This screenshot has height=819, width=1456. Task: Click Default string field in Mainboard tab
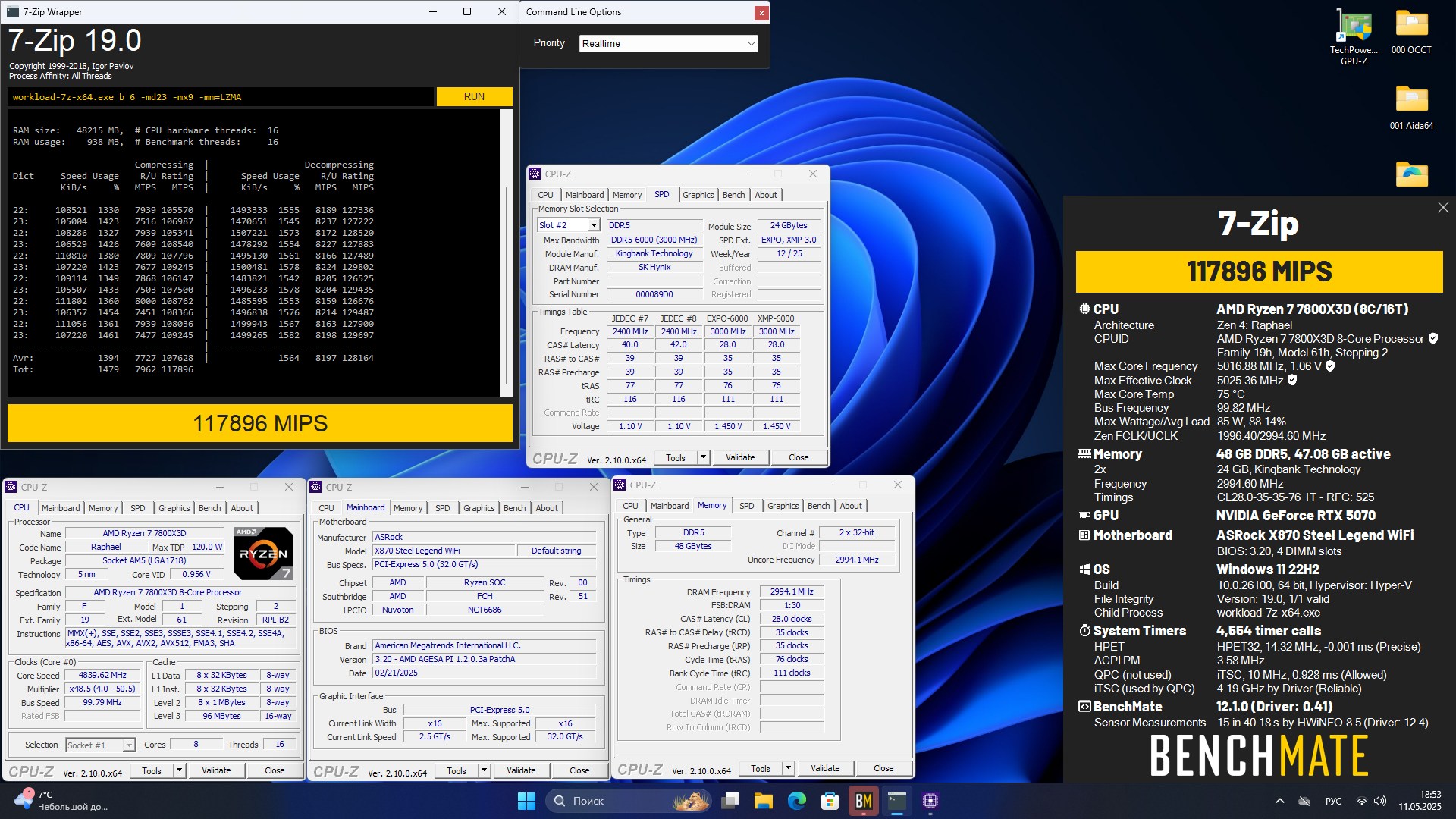[x=556, y=551]
